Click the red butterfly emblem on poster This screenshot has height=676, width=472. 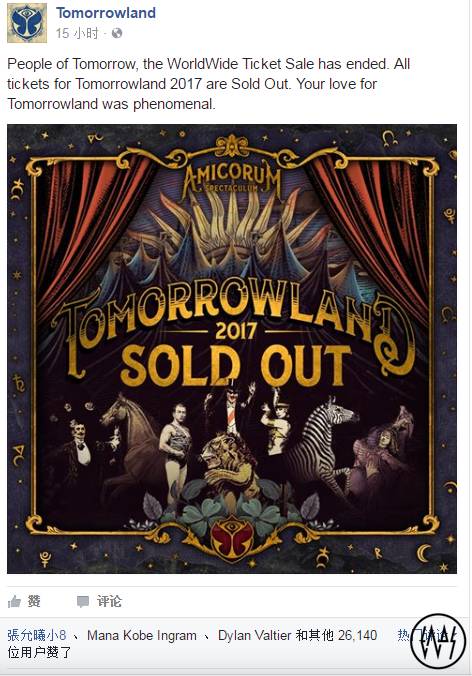click(232, 538)
